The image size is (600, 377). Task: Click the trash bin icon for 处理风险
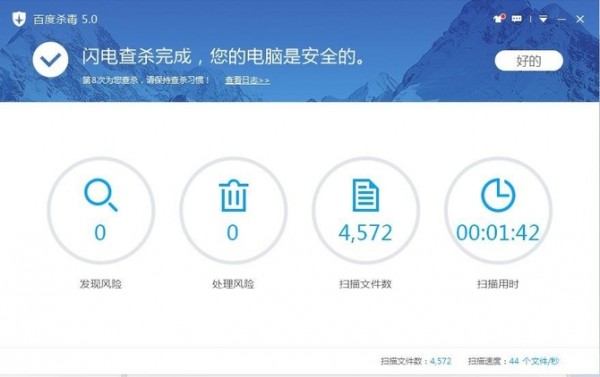click(233, 196)
